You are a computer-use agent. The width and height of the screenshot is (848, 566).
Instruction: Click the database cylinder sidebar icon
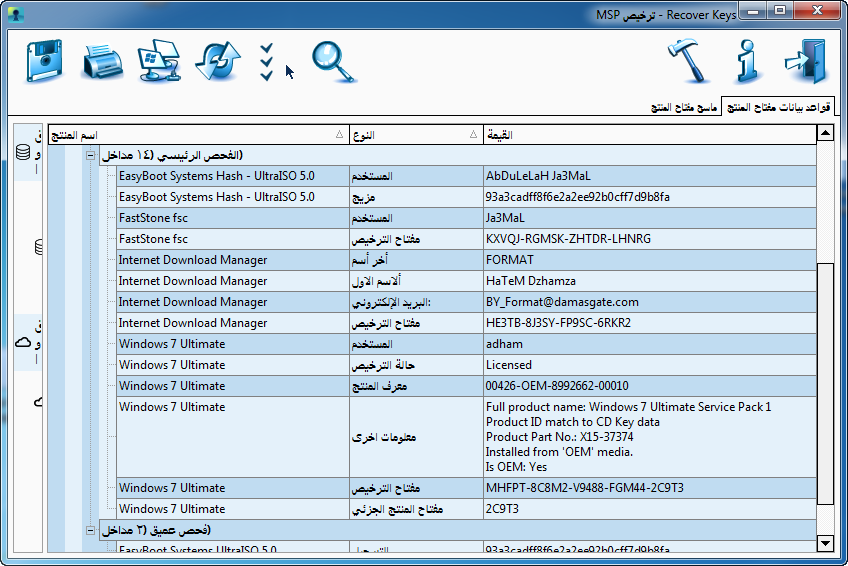pos(23,152)
